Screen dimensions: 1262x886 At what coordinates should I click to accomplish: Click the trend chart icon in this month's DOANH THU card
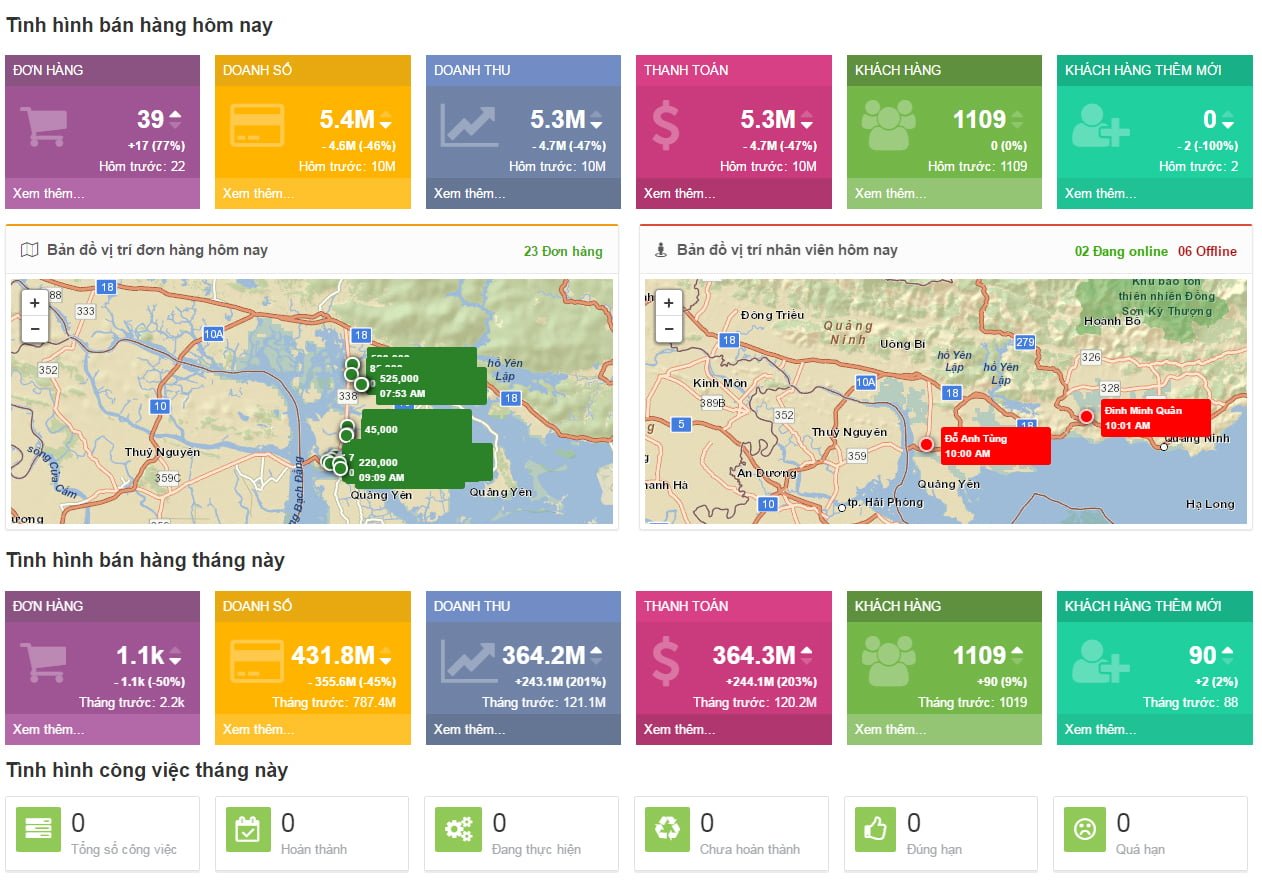(x=469, y=660)
